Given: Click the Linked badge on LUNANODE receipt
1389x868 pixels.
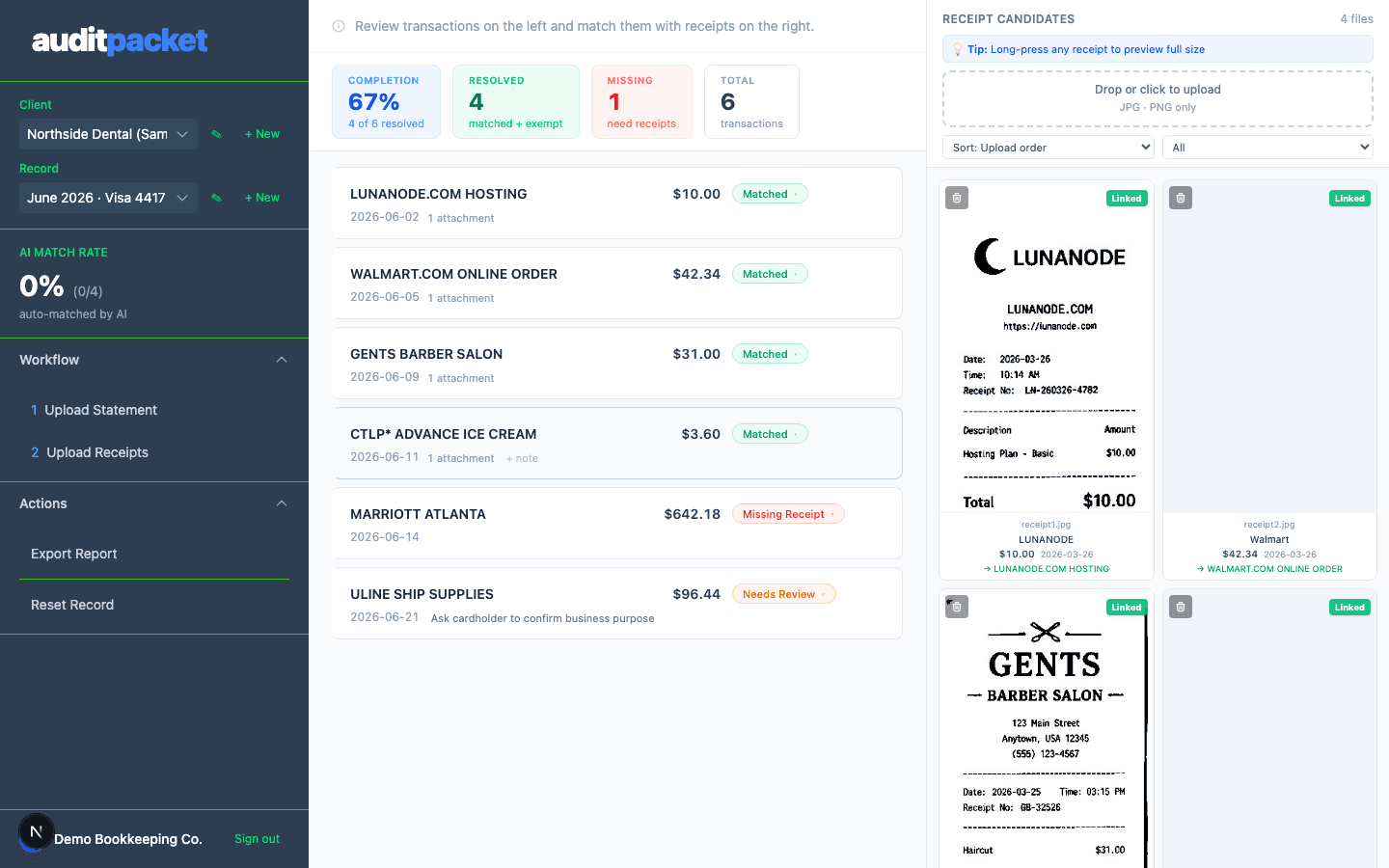Looking at the screenshot, I should (1127, 199).
